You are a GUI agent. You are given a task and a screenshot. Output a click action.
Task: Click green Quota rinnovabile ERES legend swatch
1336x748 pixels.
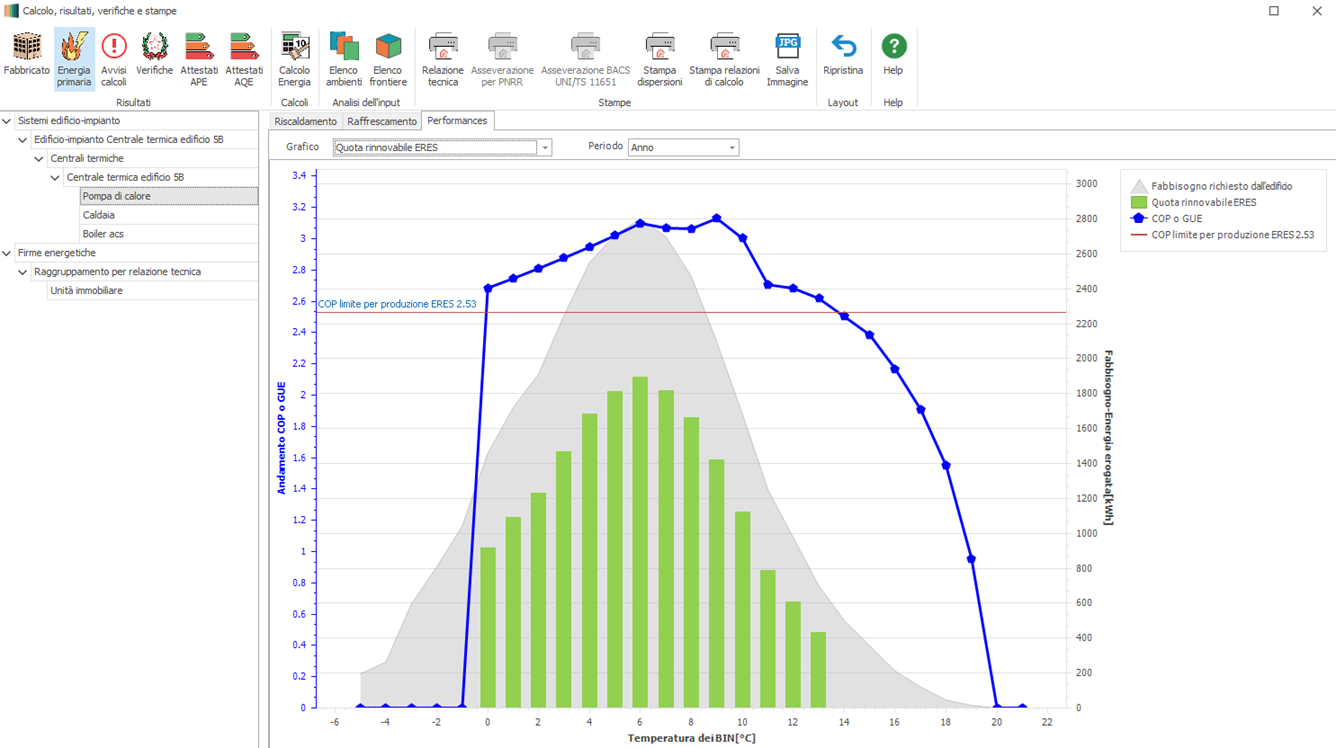1138,202
